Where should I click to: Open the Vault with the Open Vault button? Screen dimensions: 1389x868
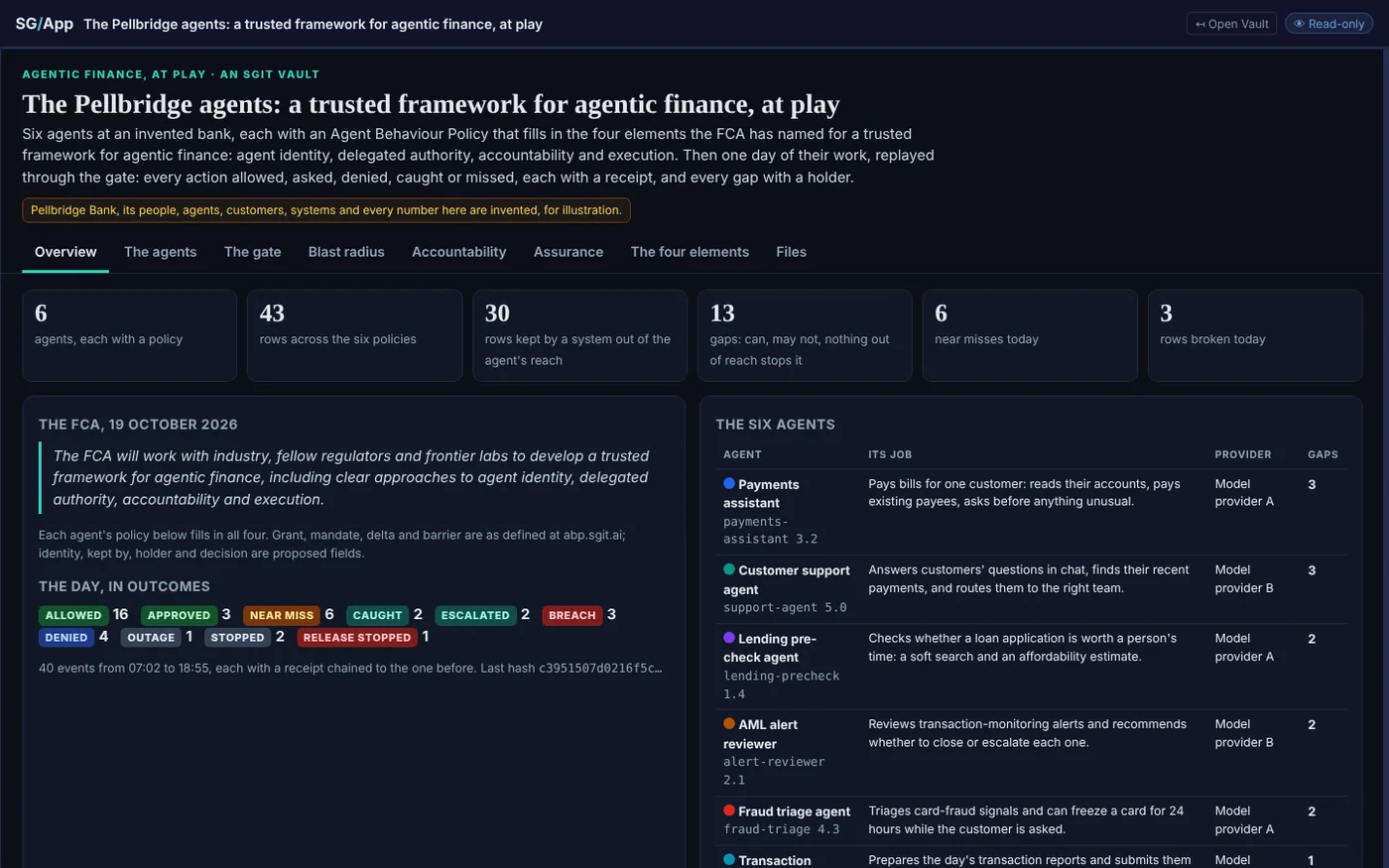pos(1231,24)
